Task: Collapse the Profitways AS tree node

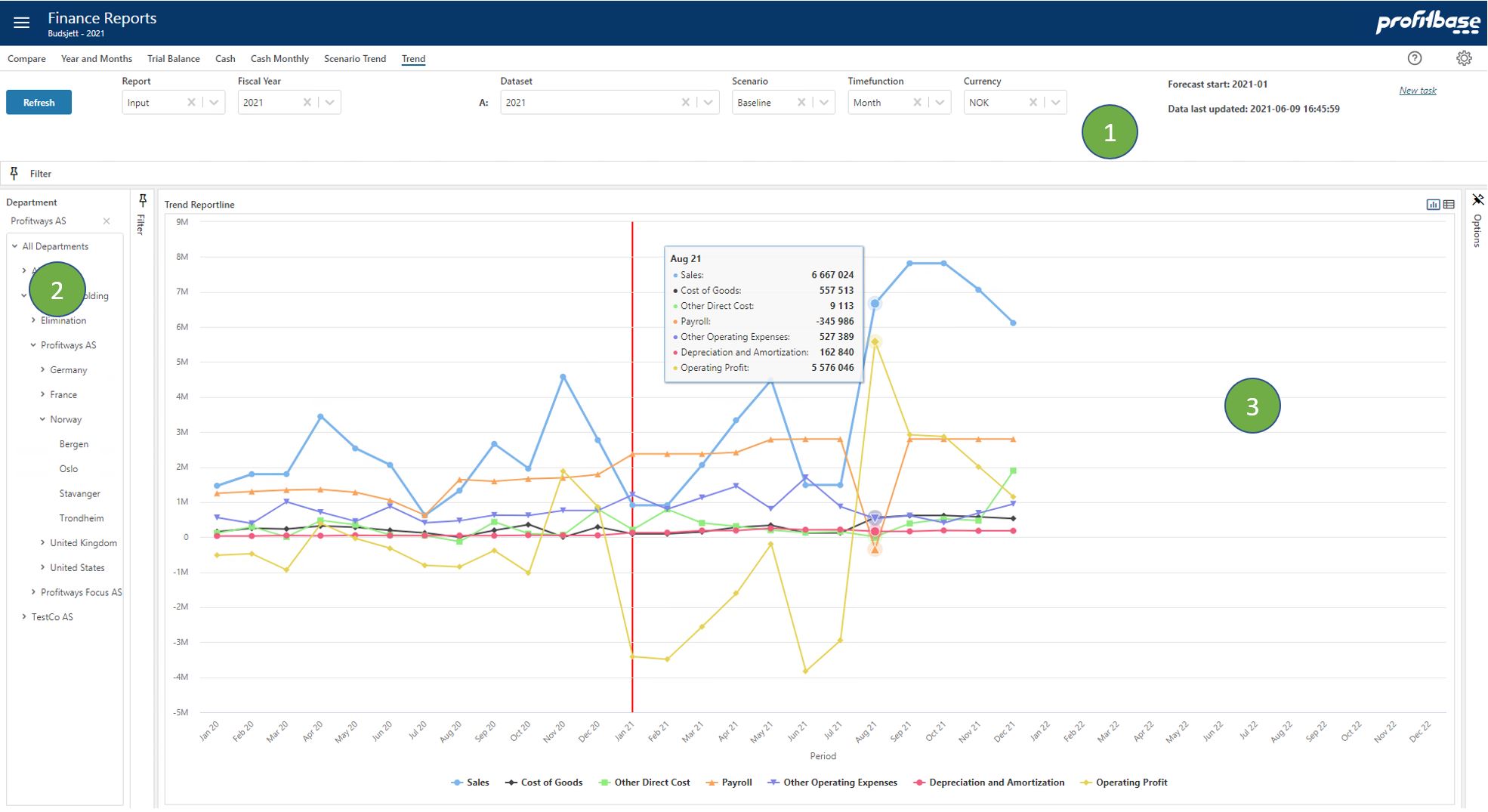Action: [33, 345]
